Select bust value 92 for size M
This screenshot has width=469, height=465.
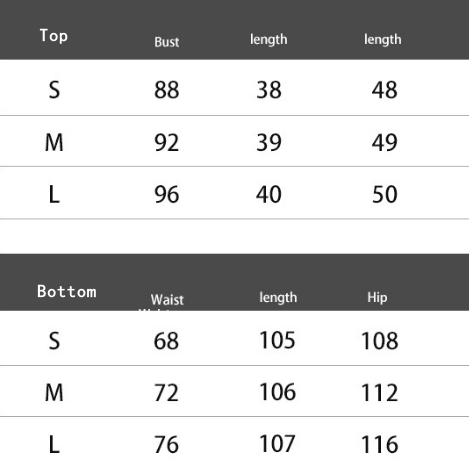coord(167,143)
